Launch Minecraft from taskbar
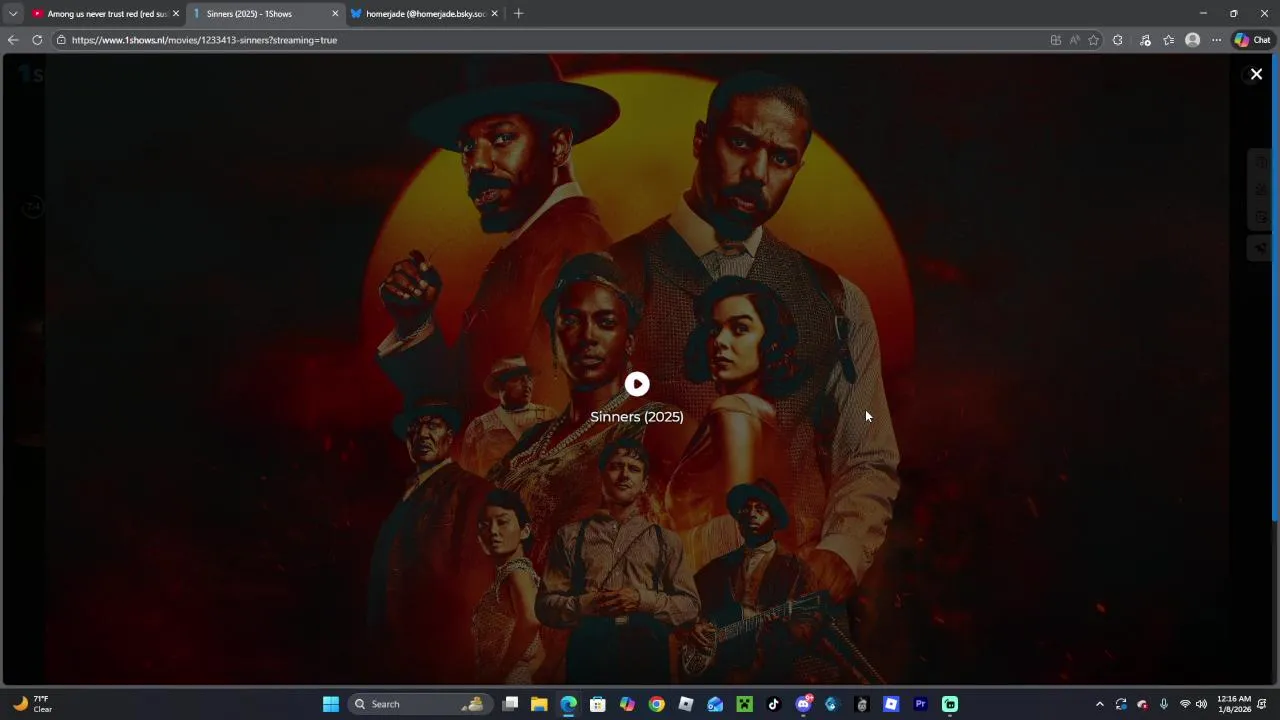The image size is (1280, 720). 744,704
